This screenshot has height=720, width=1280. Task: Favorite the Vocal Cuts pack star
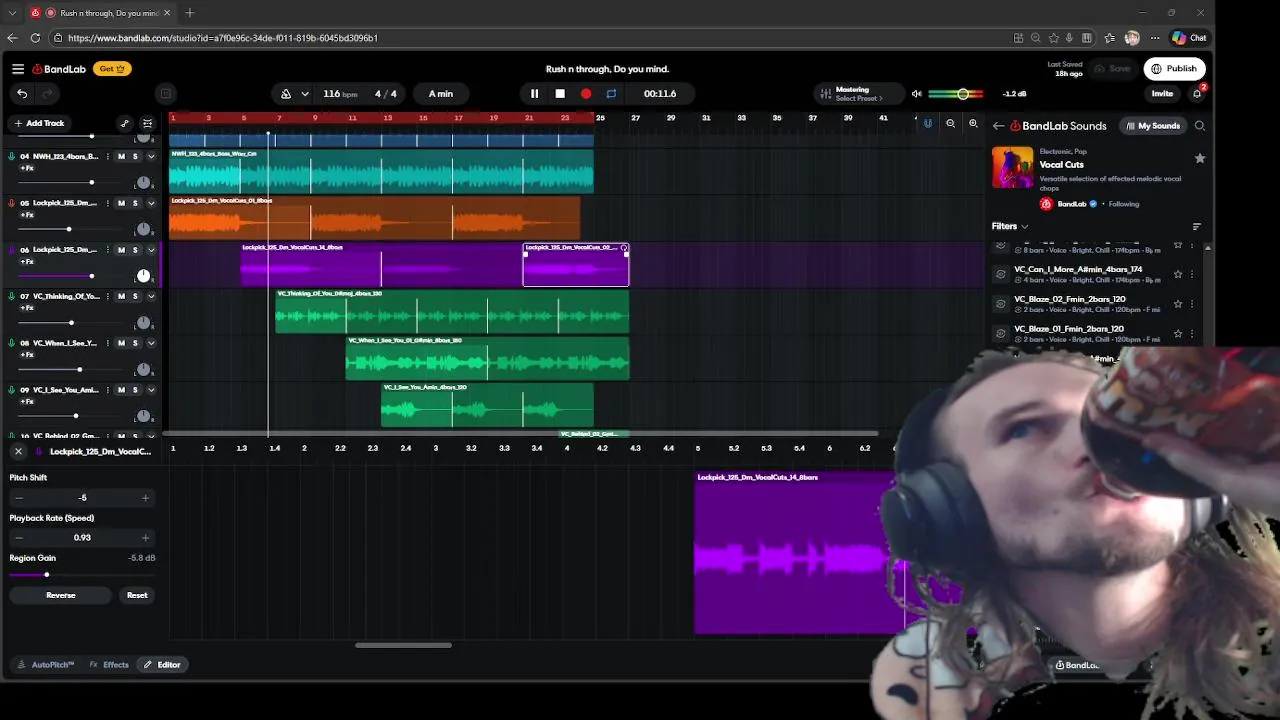click(1200, 158)
